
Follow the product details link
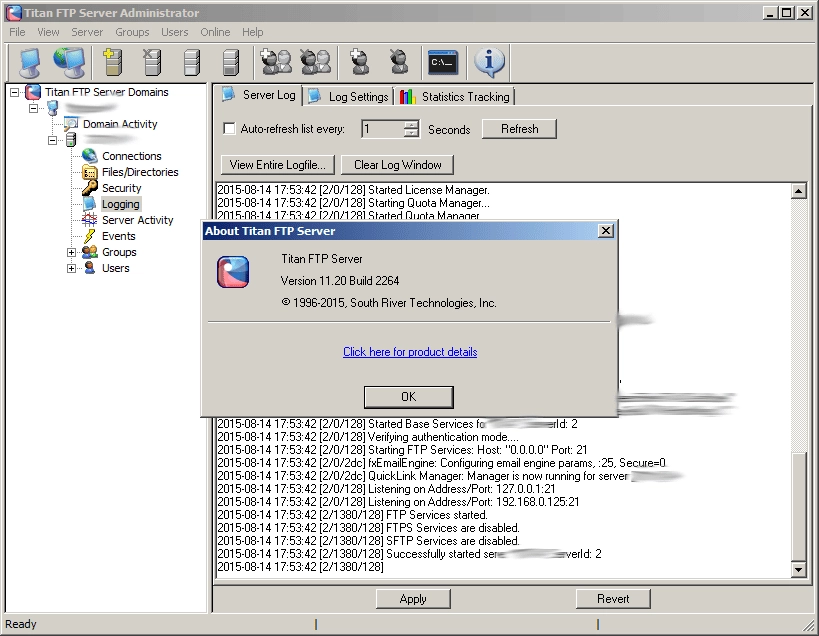[410, 352]
